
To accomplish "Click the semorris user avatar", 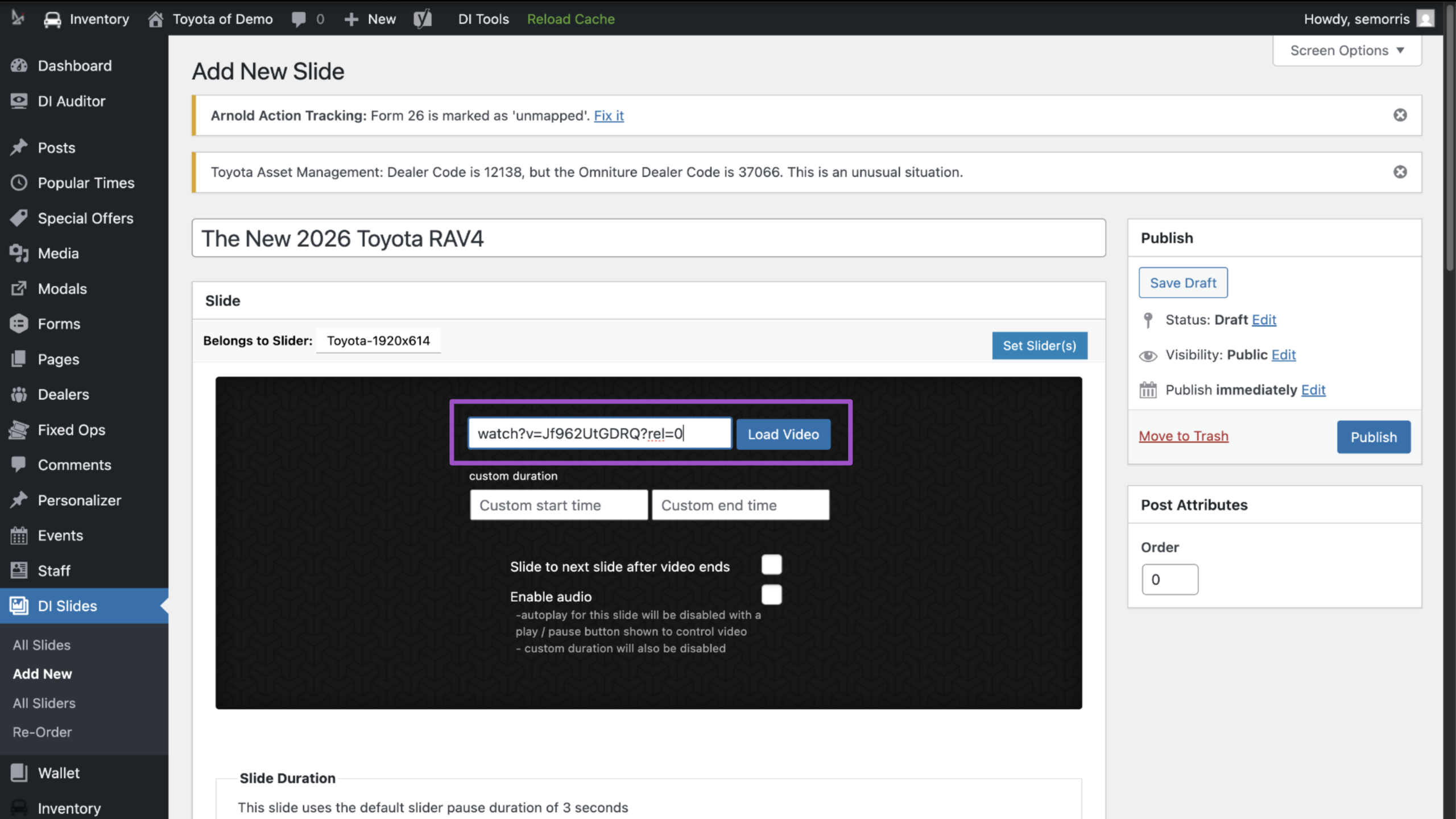I will [x=1425, y=19].
